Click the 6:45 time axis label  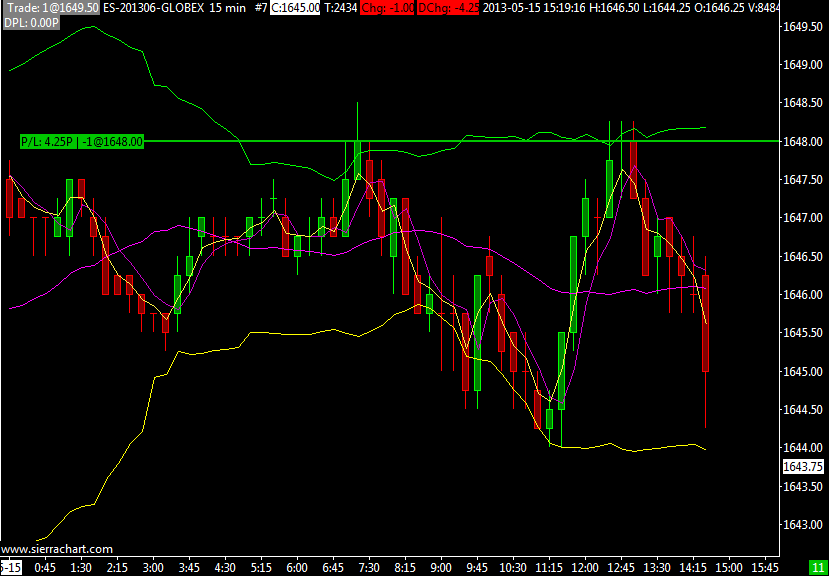(x=333, y=566)
